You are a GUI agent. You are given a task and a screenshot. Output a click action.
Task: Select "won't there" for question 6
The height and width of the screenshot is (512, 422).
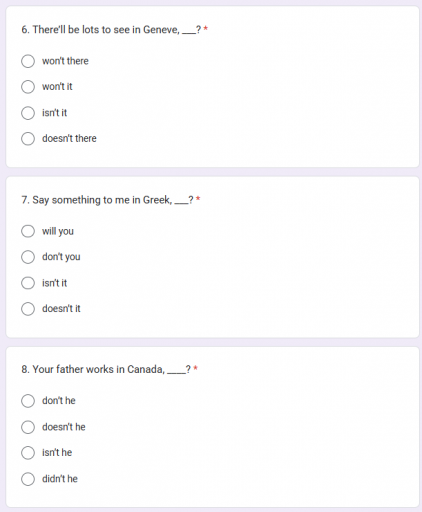pyautogui.click(x=28, y=61)
